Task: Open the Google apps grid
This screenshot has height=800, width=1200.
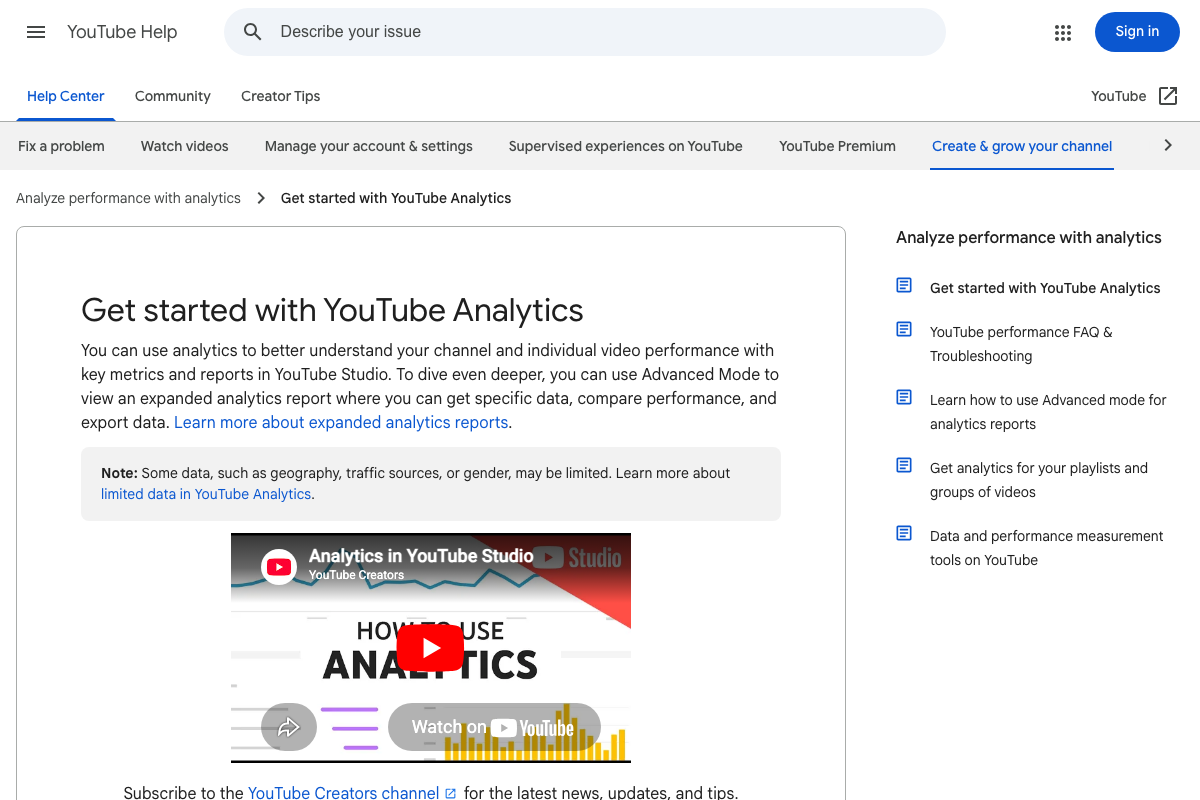Action: point(1063,32)
